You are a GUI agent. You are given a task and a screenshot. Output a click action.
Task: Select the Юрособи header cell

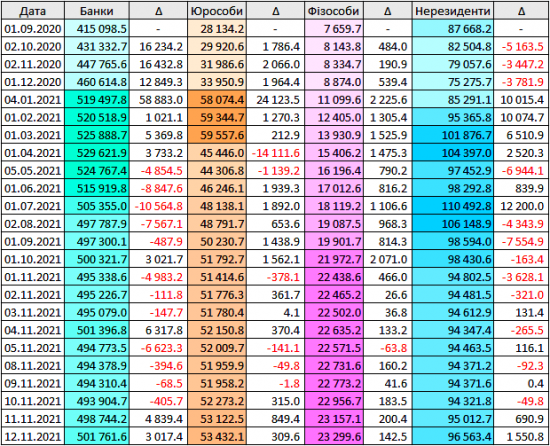tap(217, 11)
